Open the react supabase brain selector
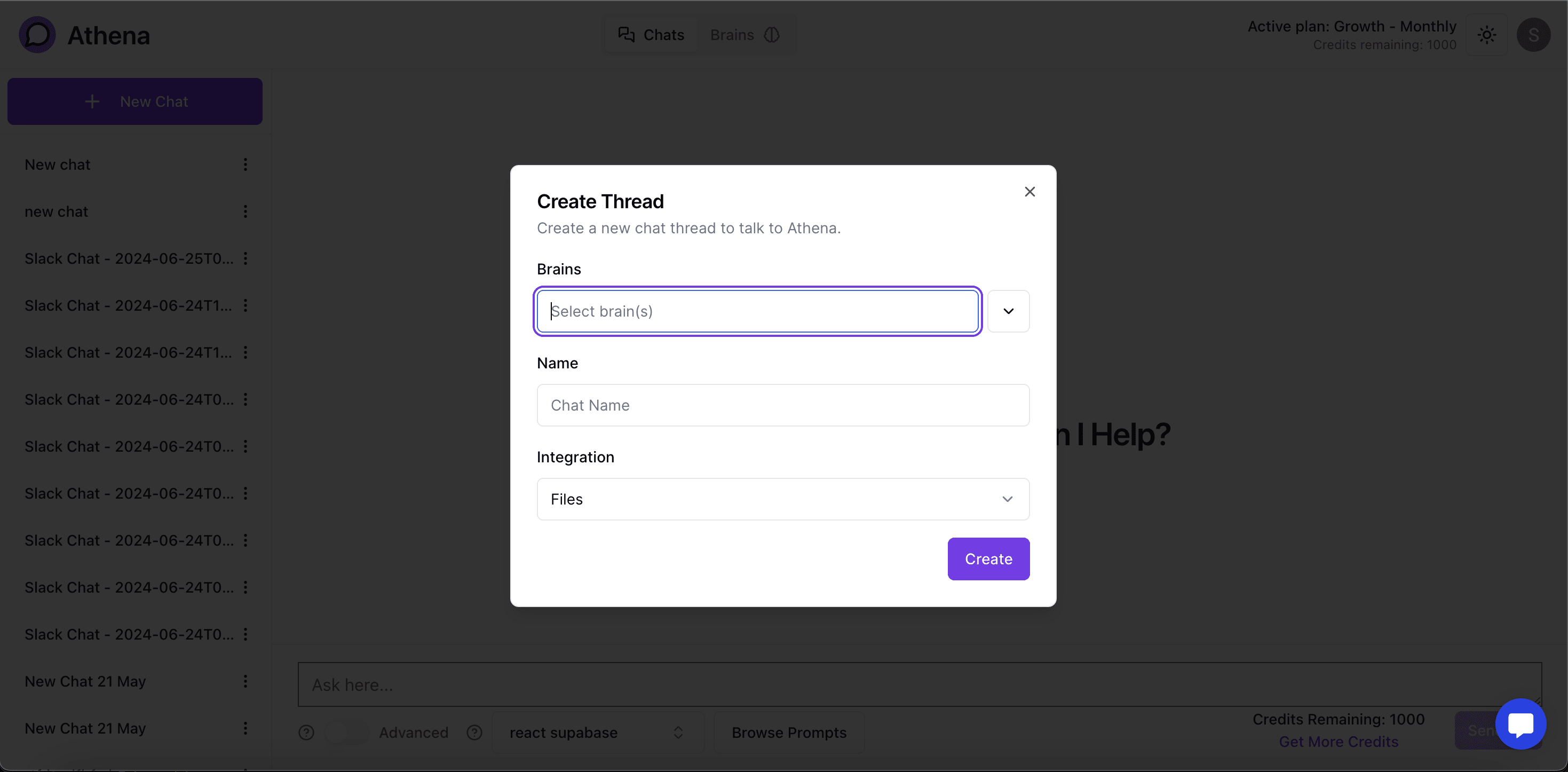The image size is (1568, 772). click(x=597, y=732)
